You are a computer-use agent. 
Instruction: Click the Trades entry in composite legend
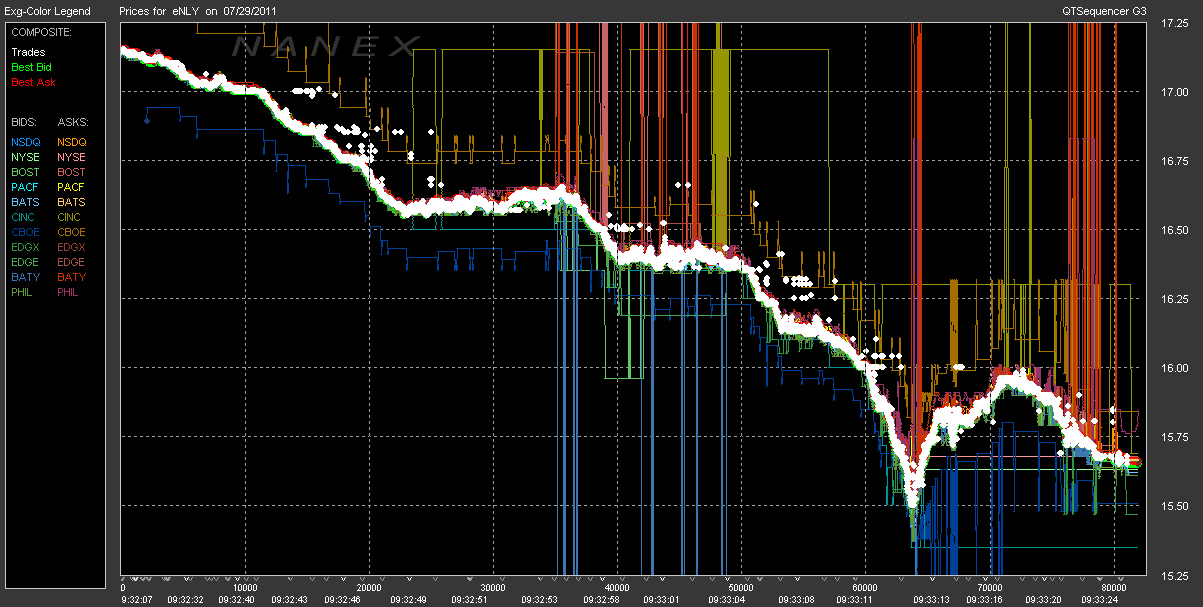click(x=28, y=52)
